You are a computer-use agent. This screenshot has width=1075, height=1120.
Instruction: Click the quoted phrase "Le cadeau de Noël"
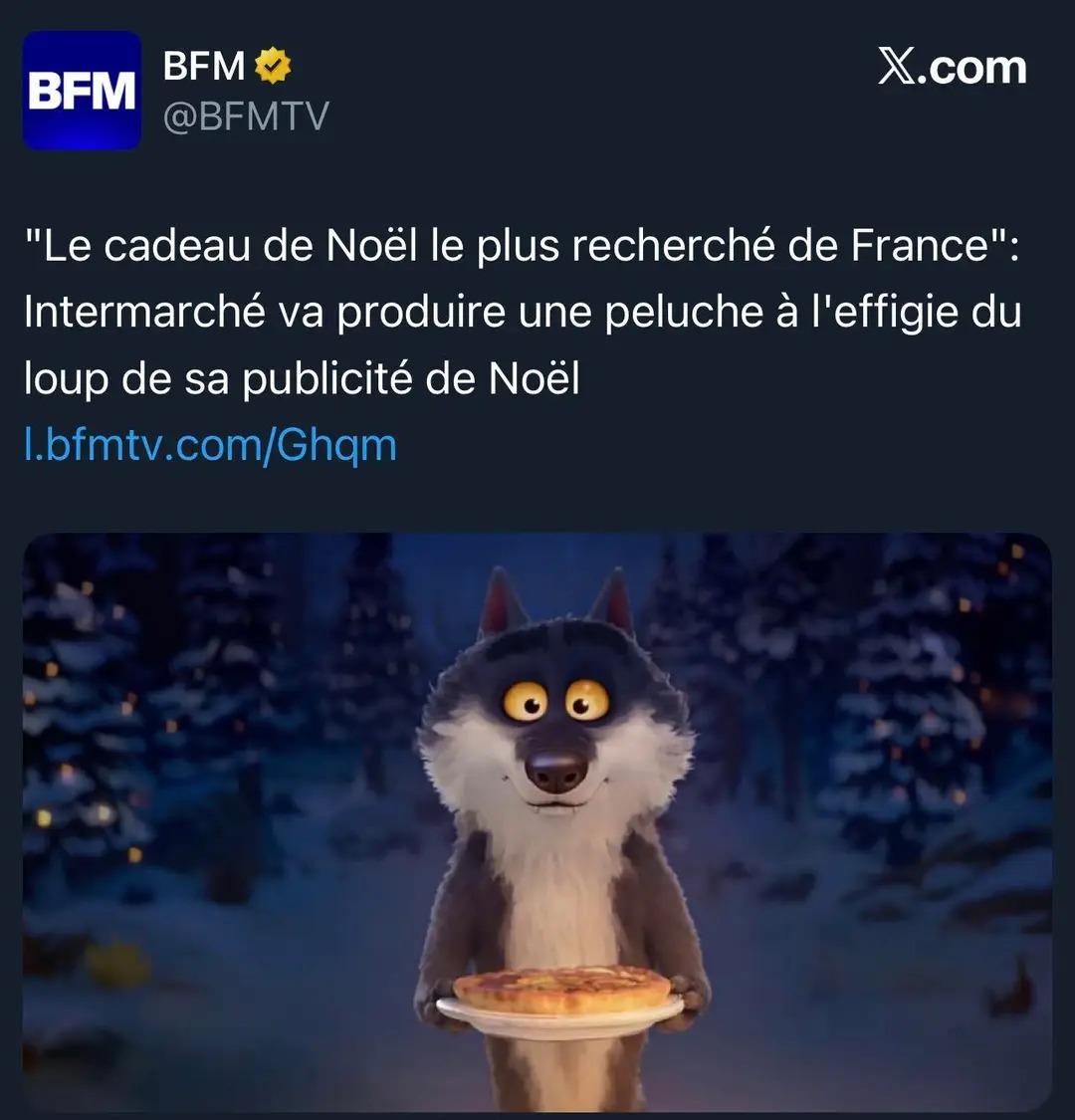pyautogui.click(x=221, y=246)
